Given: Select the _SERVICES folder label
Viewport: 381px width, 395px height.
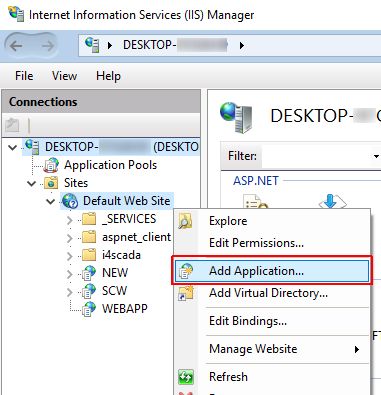Looking at the screenshot, I should click(129, 219).
